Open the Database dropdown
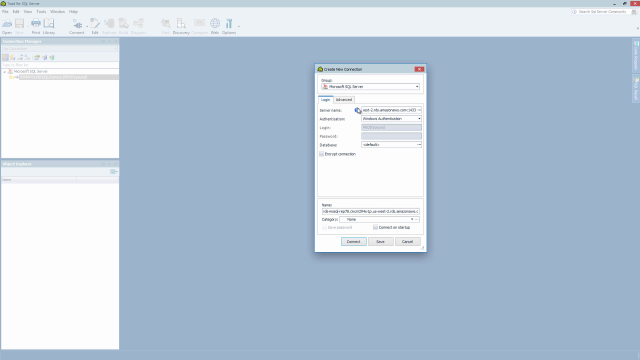The height and width of the screenshot is (360, 640). [x=391, y=145]
